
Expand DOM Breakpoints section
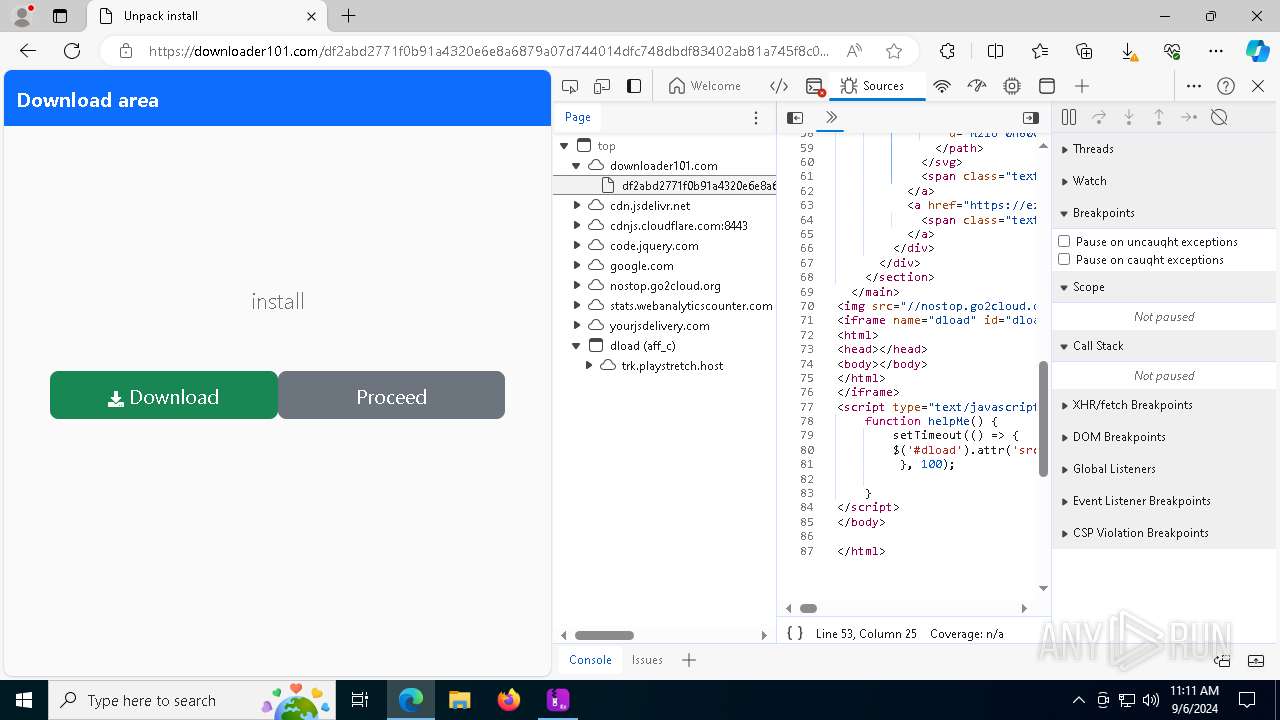tap(1164, 437)
